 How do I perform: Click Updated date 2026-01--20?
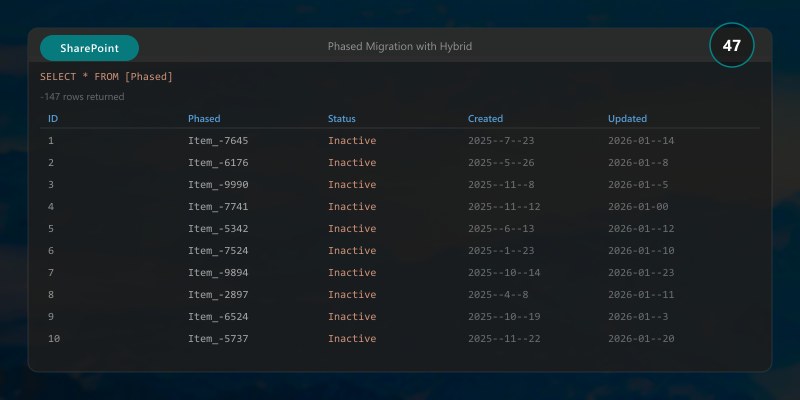click(x=641, y=338)
